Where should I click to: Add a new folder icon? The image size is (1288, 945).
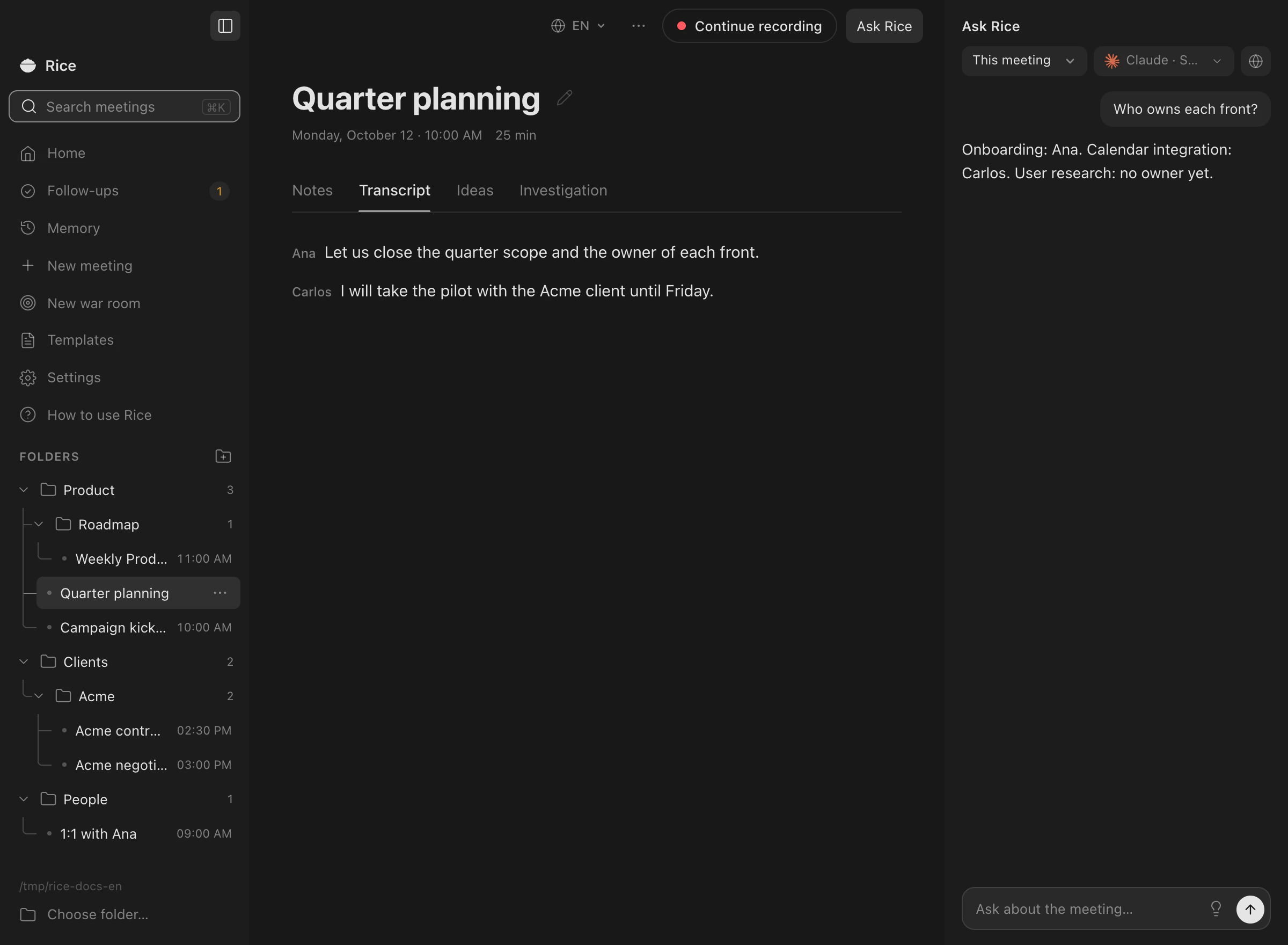[x=223, y=456]
